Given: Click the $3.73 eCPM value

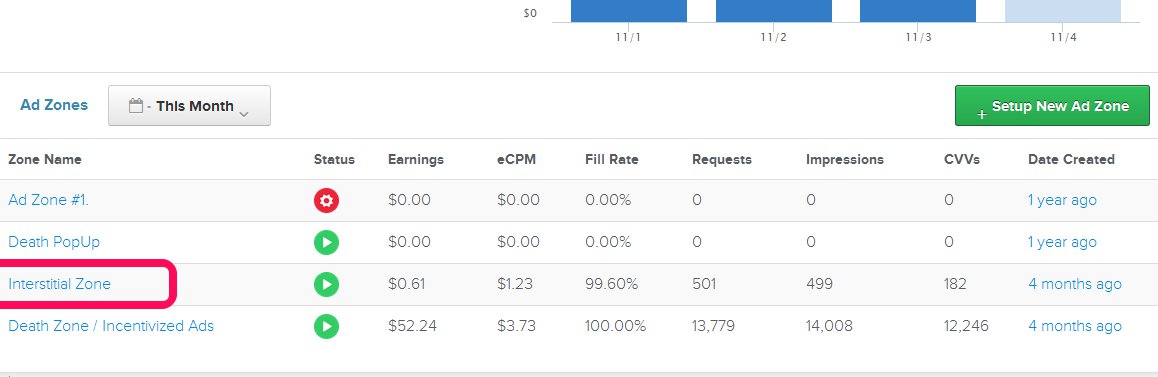Looking at the screenshot, I should pyautogui.click(x=516, y=326).
